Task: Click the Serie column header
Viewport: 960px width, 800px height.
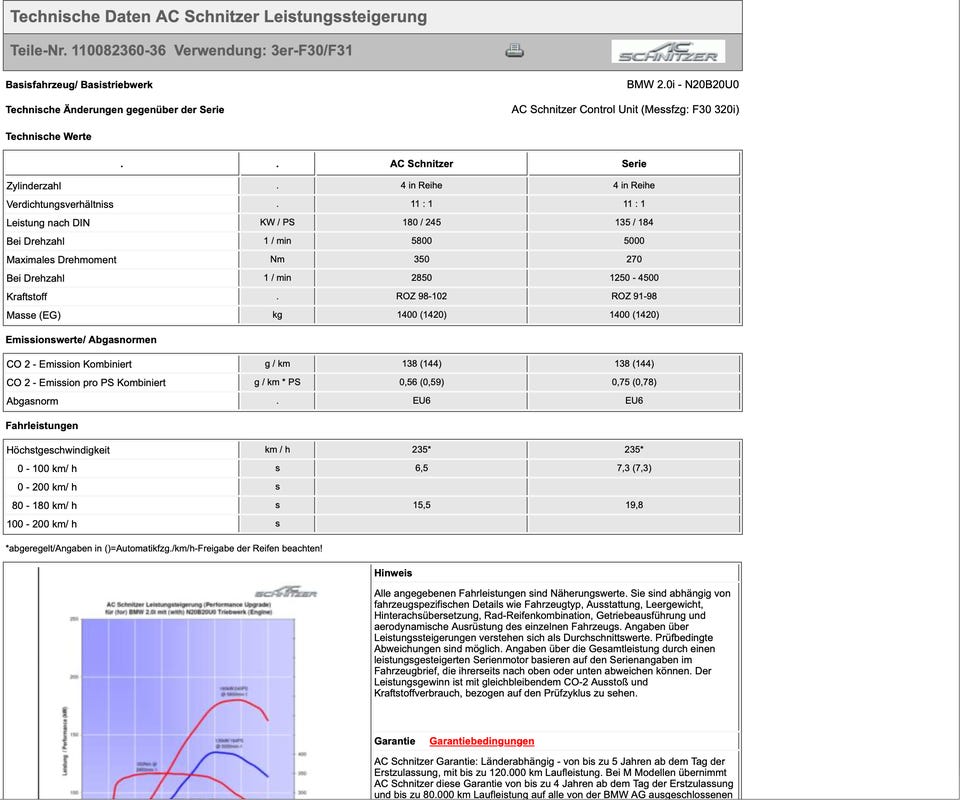Action: click(634, 163)
